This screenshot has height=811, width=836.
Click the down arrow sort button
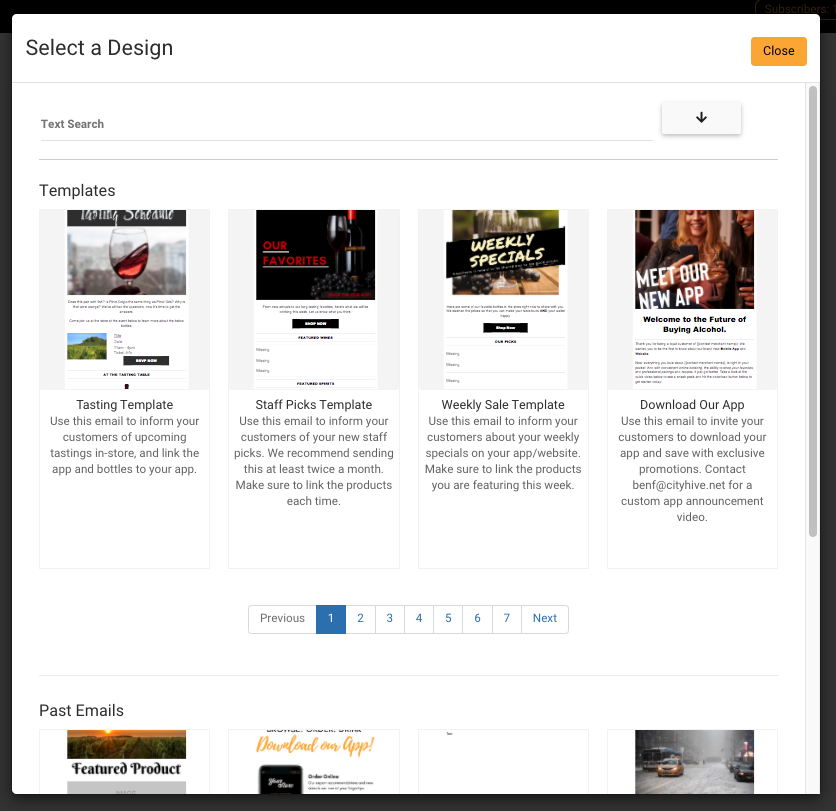[x=701, y=118]
